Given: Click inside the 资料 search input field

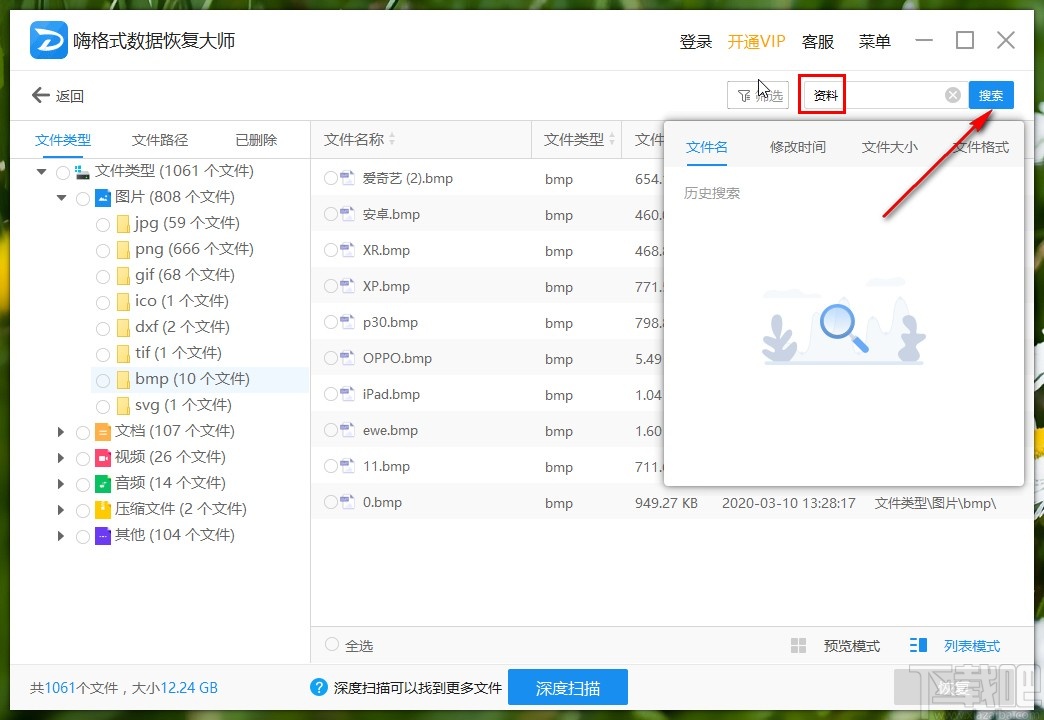Looking at the screenshot, I should pyautogui.click(x=880, y=94).
